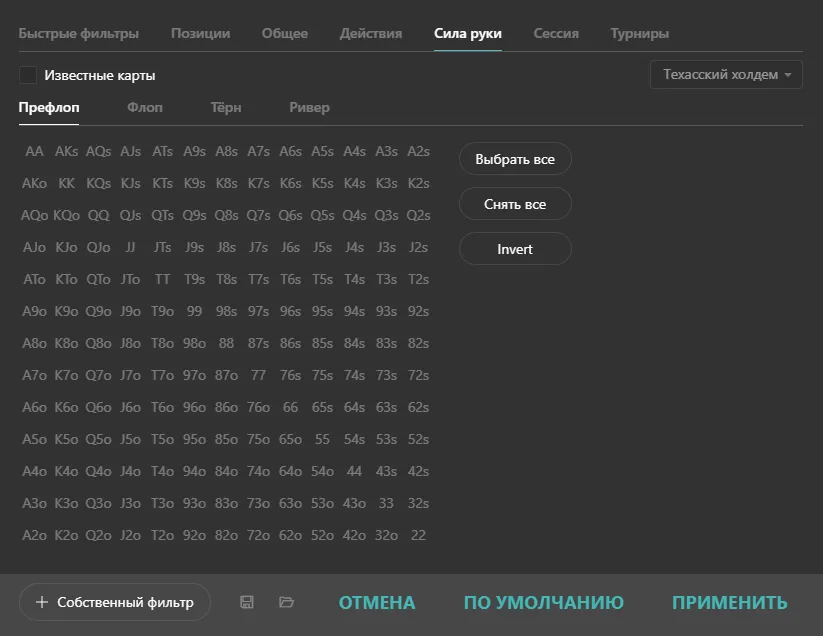Select the Флоп street tab
The width and height of the screenshot is (823, 636).
(x=145, y=107)
